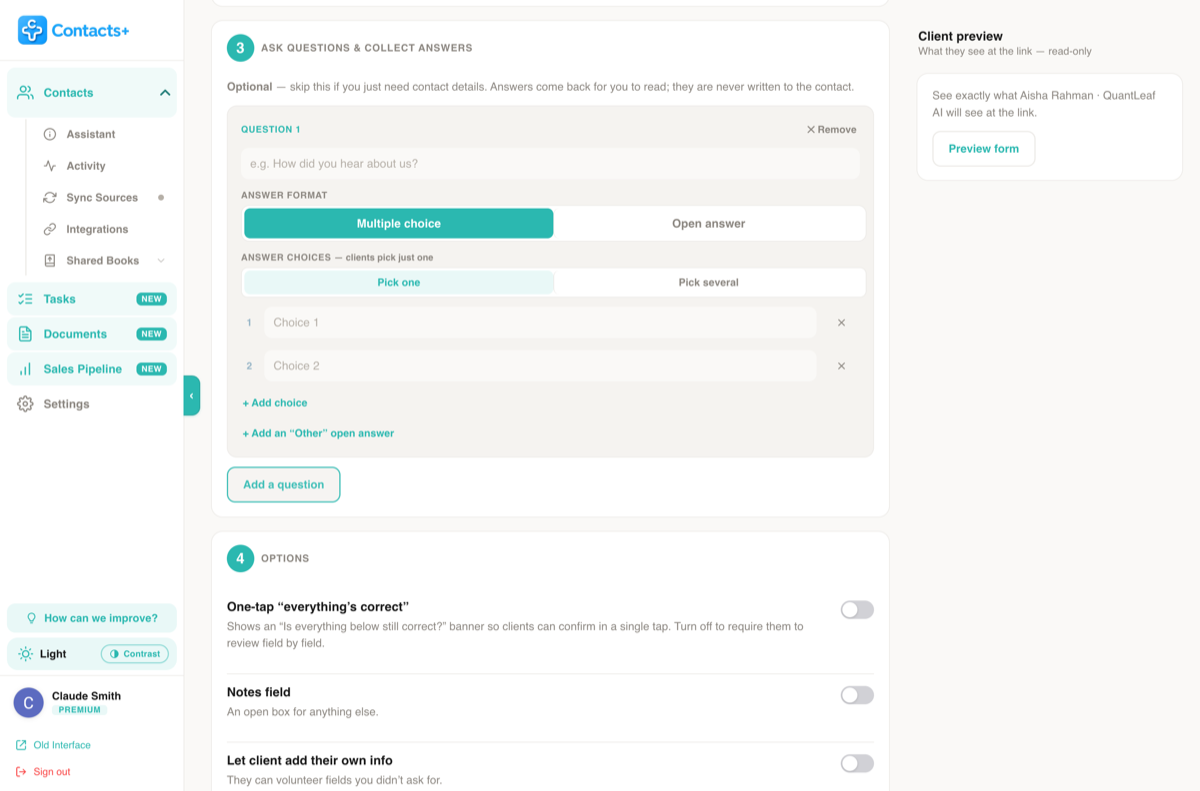Screen dimensions: 1200x791
Task: Collapse sidebar with the teal arrow handle
Action: click(192, 395)
